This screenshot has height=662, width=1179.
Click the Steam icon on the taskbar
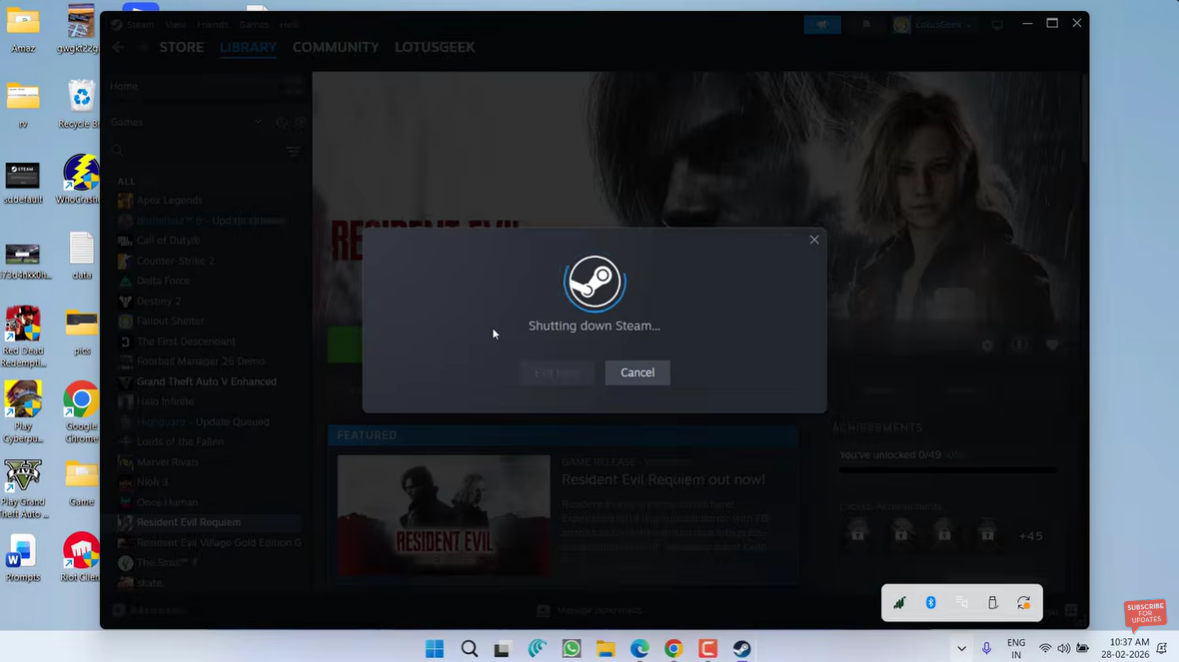(742, 649)
